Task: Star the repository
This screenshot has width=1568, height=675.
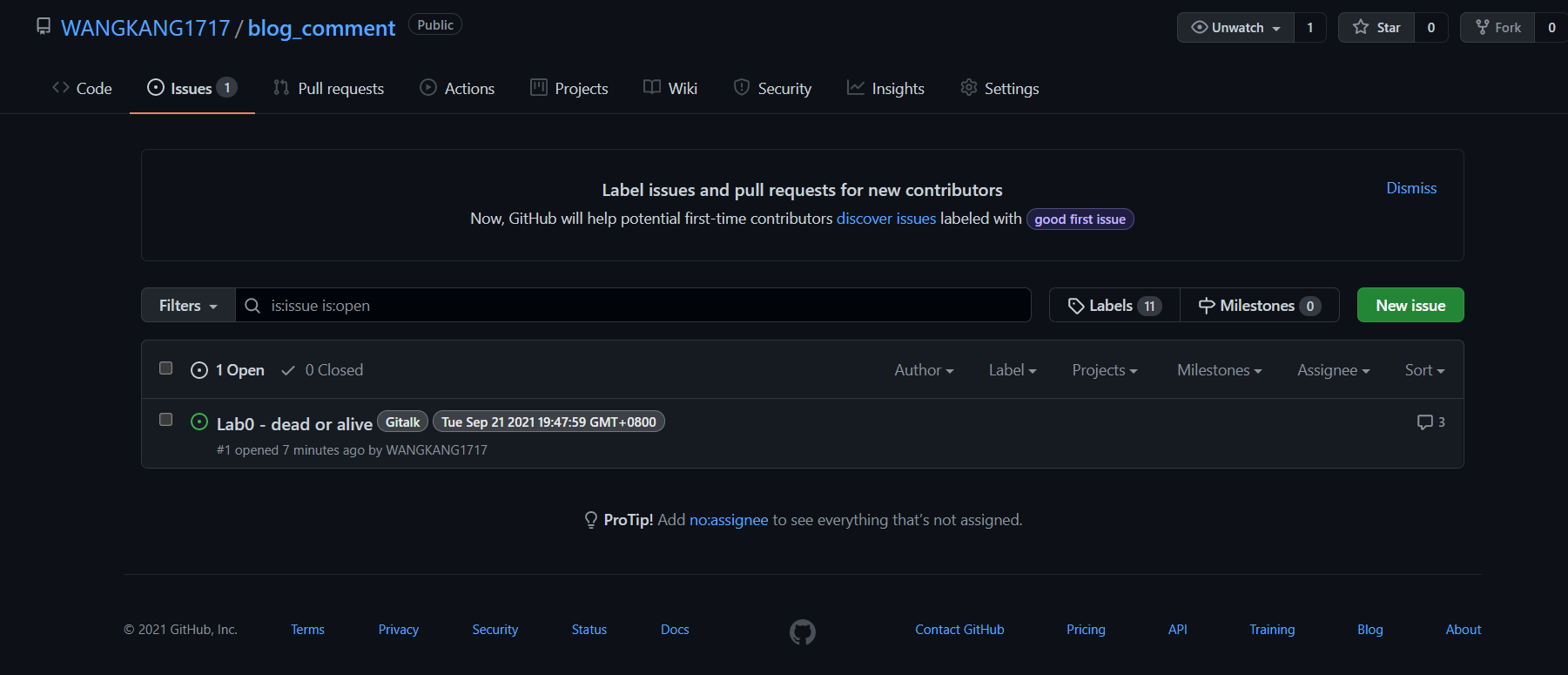Action: [1376, 28]
